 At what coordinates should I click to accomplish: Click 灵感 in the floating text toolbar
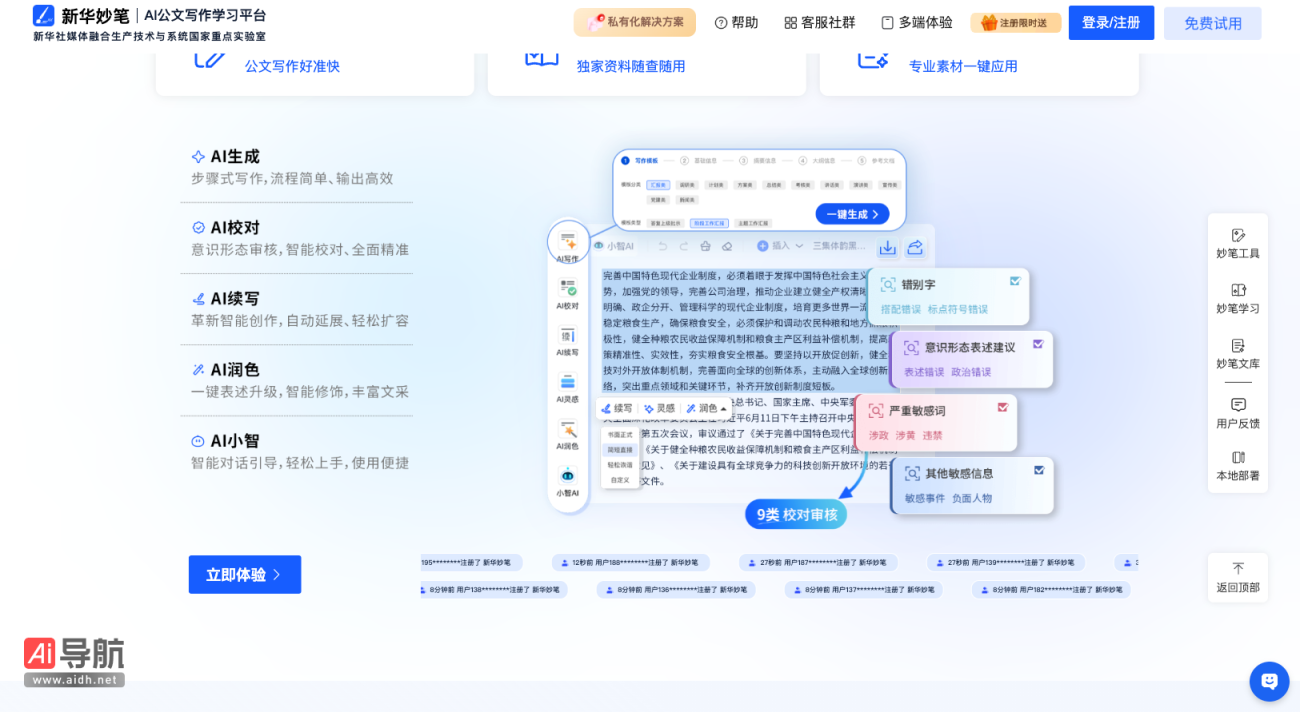(659, 408)
